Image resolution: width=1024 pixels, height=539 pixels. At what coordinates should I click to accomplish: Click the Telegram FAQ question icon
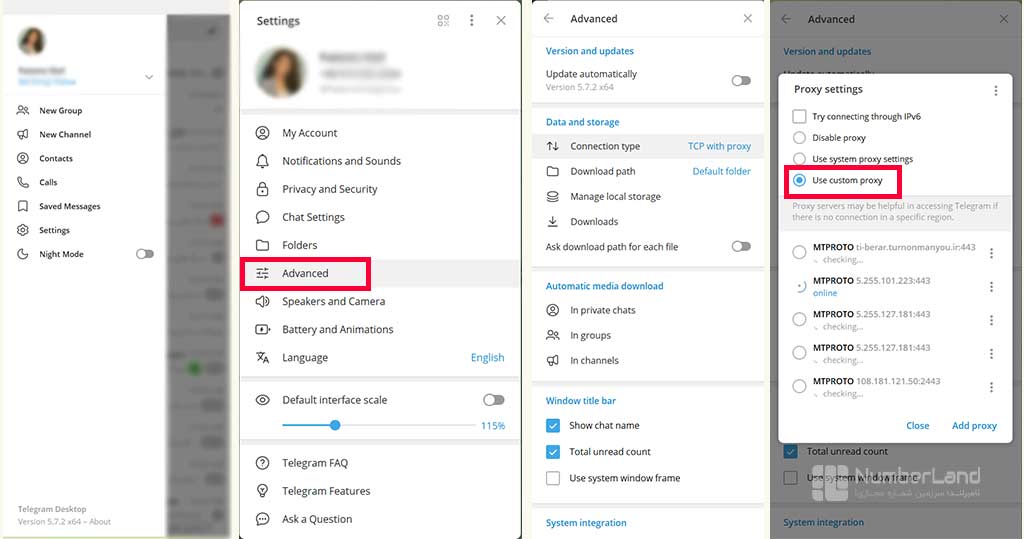pyautogui.click(x=263, y=463)
